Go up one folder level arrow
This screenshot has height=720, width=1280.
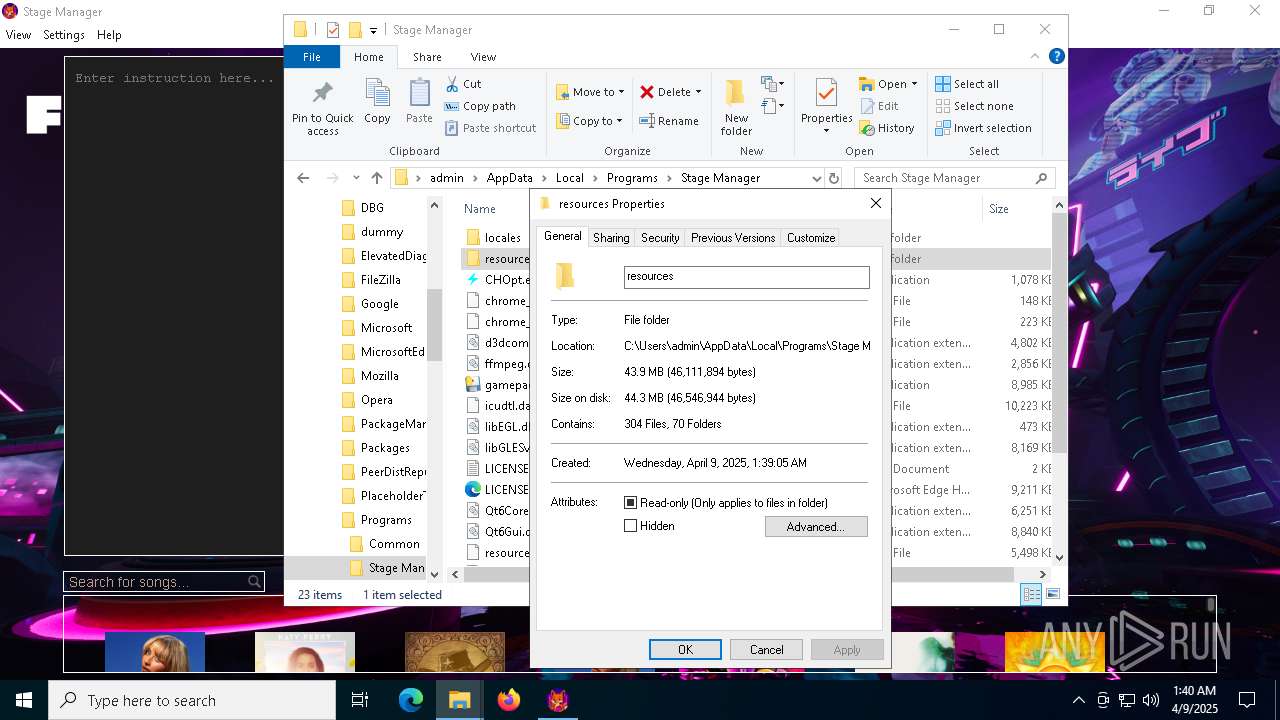coord(376,178)
